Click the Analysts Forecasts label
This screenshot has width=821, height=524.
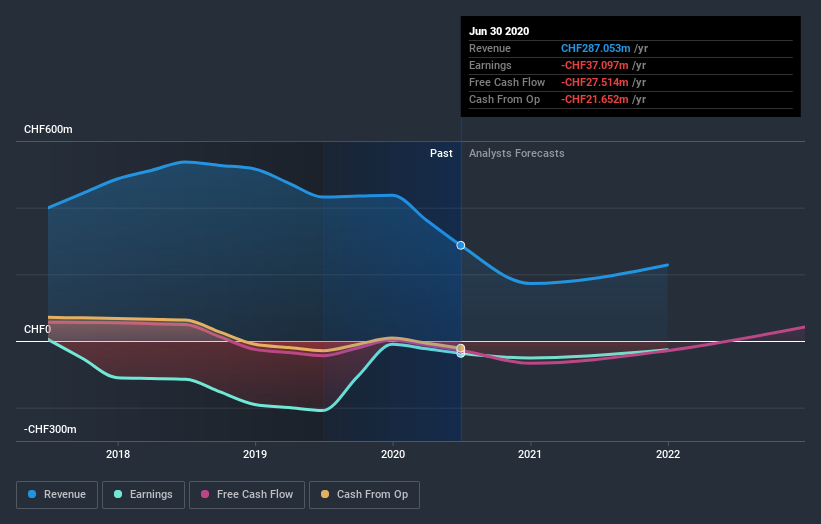point(517,153)
